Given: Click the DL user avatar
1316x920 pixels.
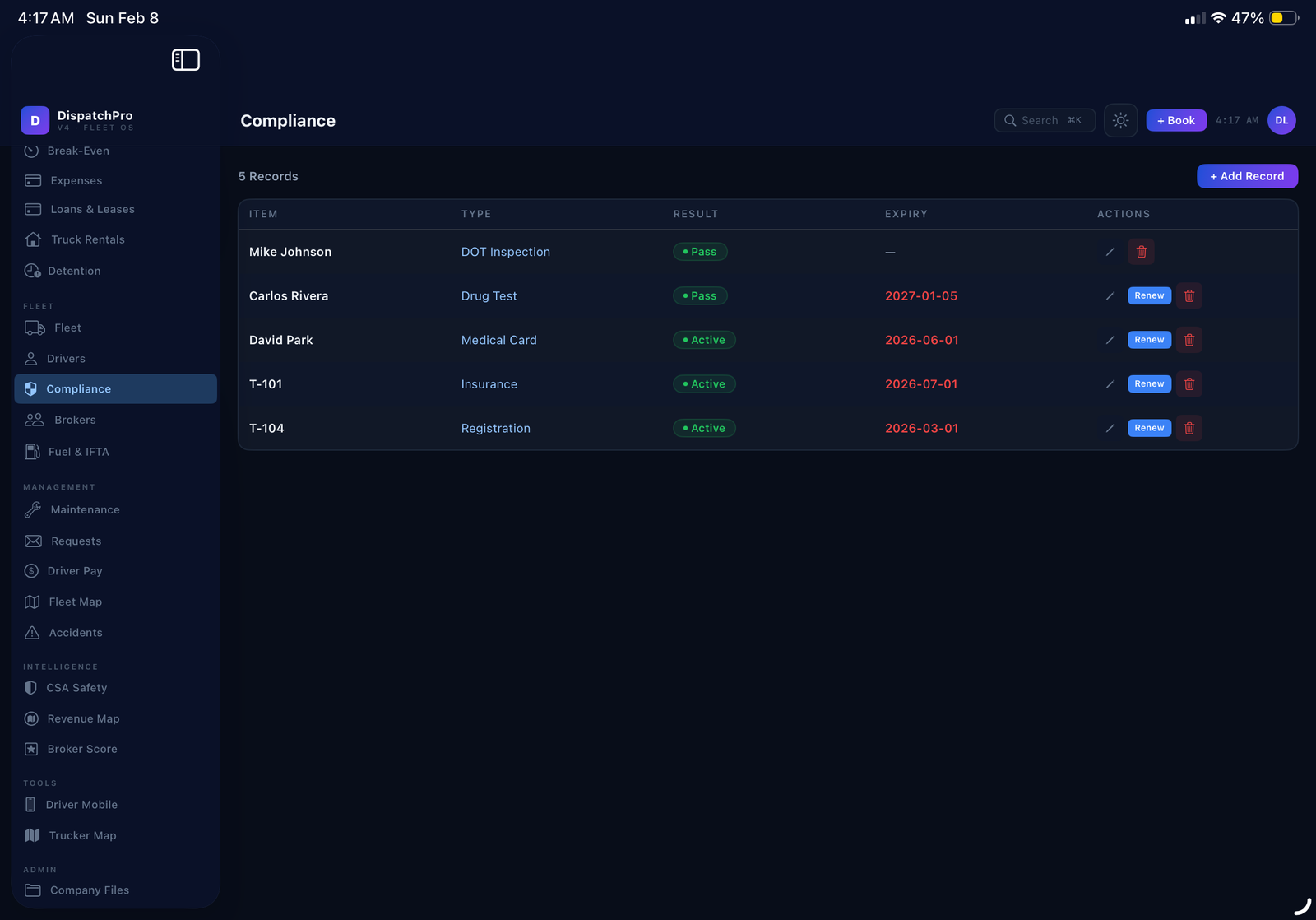Looking at the screenshot, I should tap(1281, 121).
